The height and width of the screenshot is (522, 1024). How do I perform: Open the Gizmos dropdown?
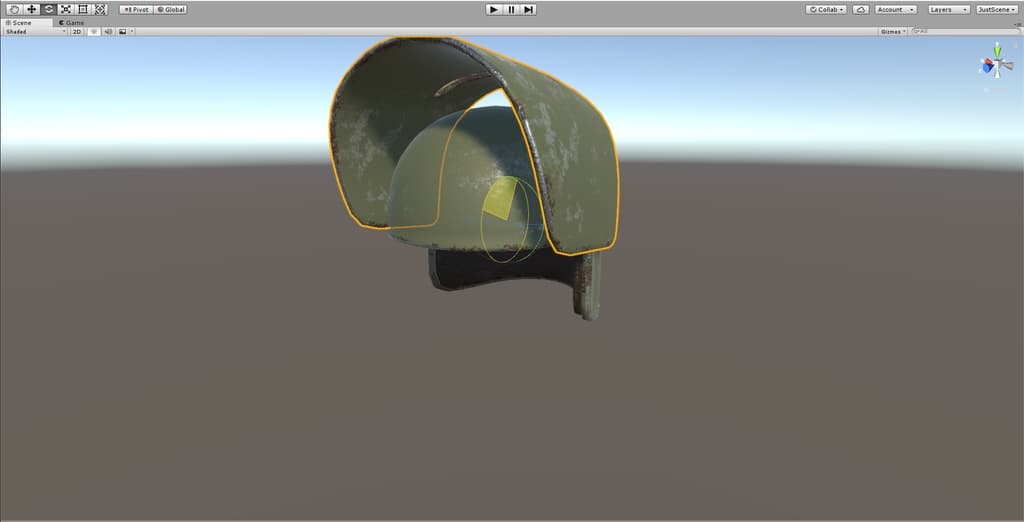tap(893, 31)
